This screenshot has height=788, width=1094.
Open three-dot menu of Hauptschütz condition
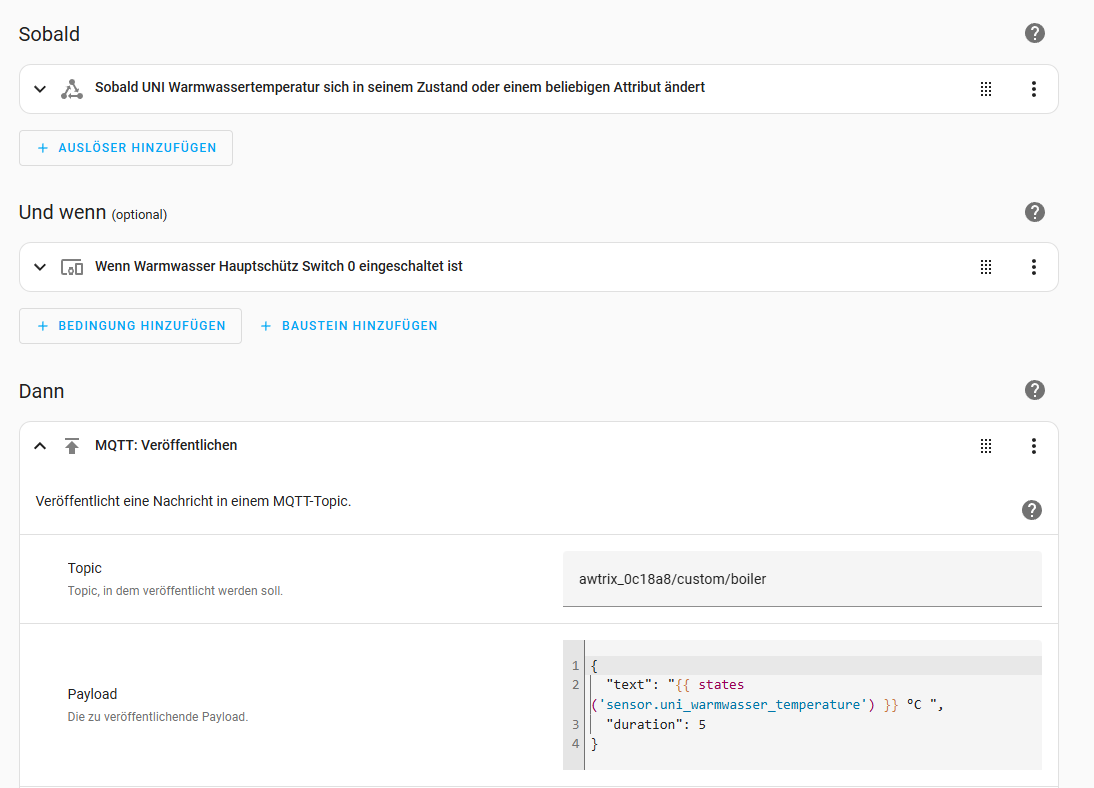point(1033,267)
